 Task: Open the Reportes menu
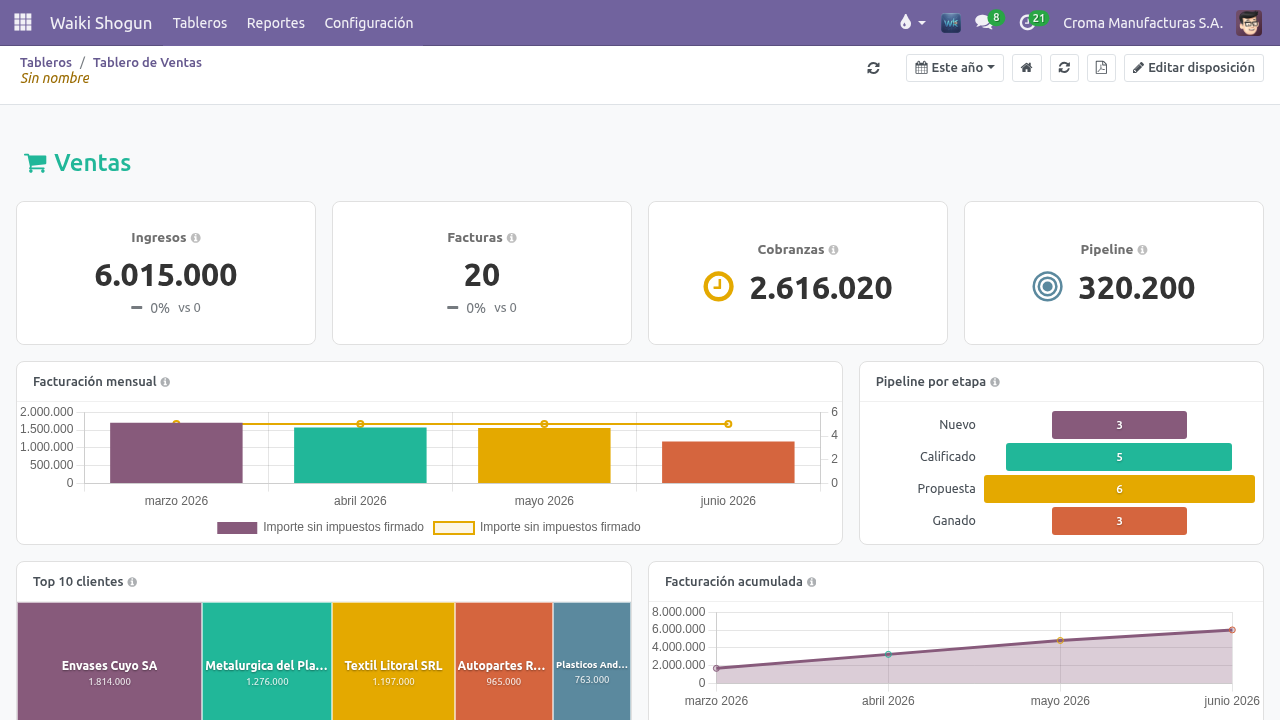point(276,22)
